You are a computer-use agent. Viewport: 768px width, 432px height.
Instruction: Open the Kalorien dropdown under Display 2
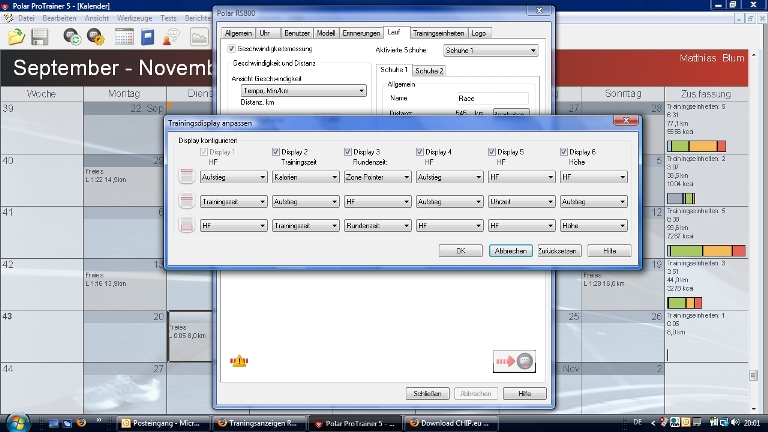pos(305,176)
